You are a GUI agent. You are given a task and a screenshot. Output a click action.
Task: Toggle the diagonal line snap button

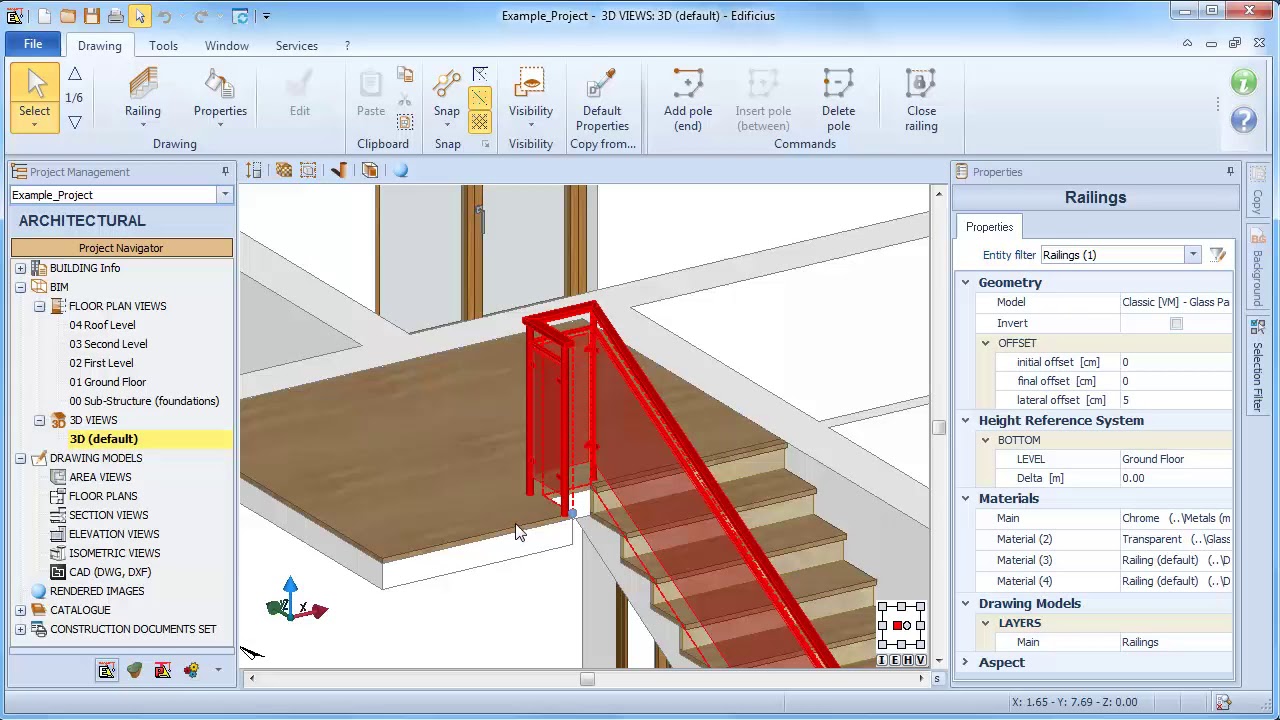point(480,98)
